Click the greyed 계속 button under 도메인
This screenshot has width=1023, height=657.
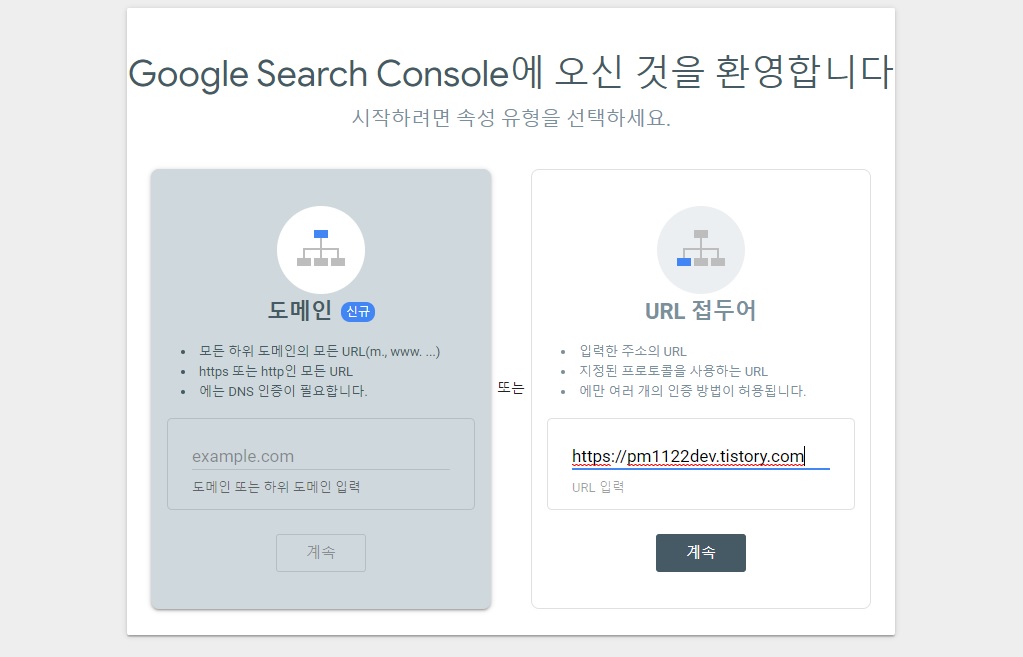pyautogui.click(x=320, y=553)
